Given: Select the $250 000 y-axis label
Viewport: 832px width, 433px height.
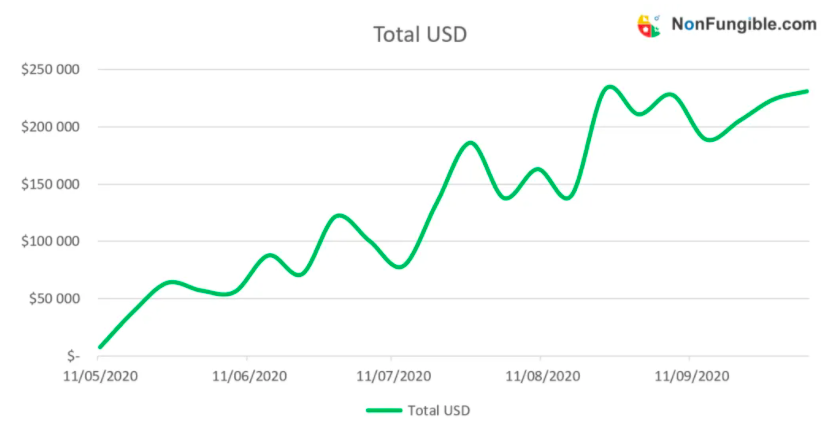Looking at the screenshot, I should pyautogui.click(x=49, y=70).
